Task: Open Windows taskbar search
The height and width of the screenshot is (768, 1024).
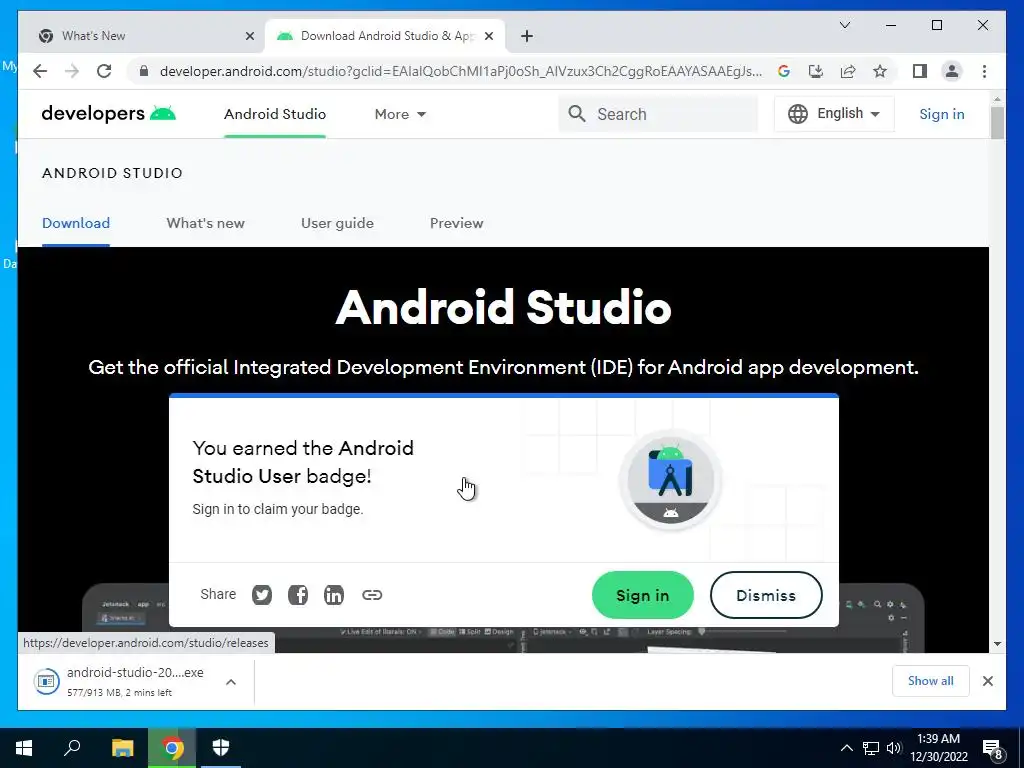Action: [72, 748]
